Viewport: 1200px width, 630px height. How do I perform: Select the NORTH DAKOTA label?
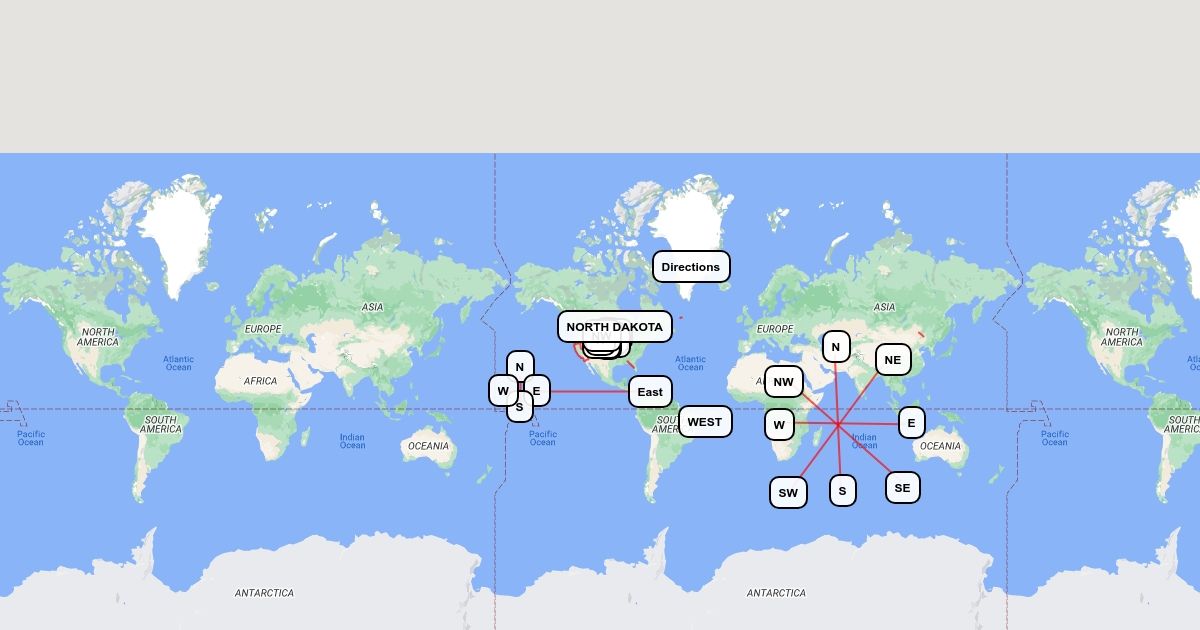tap(614, 327)
